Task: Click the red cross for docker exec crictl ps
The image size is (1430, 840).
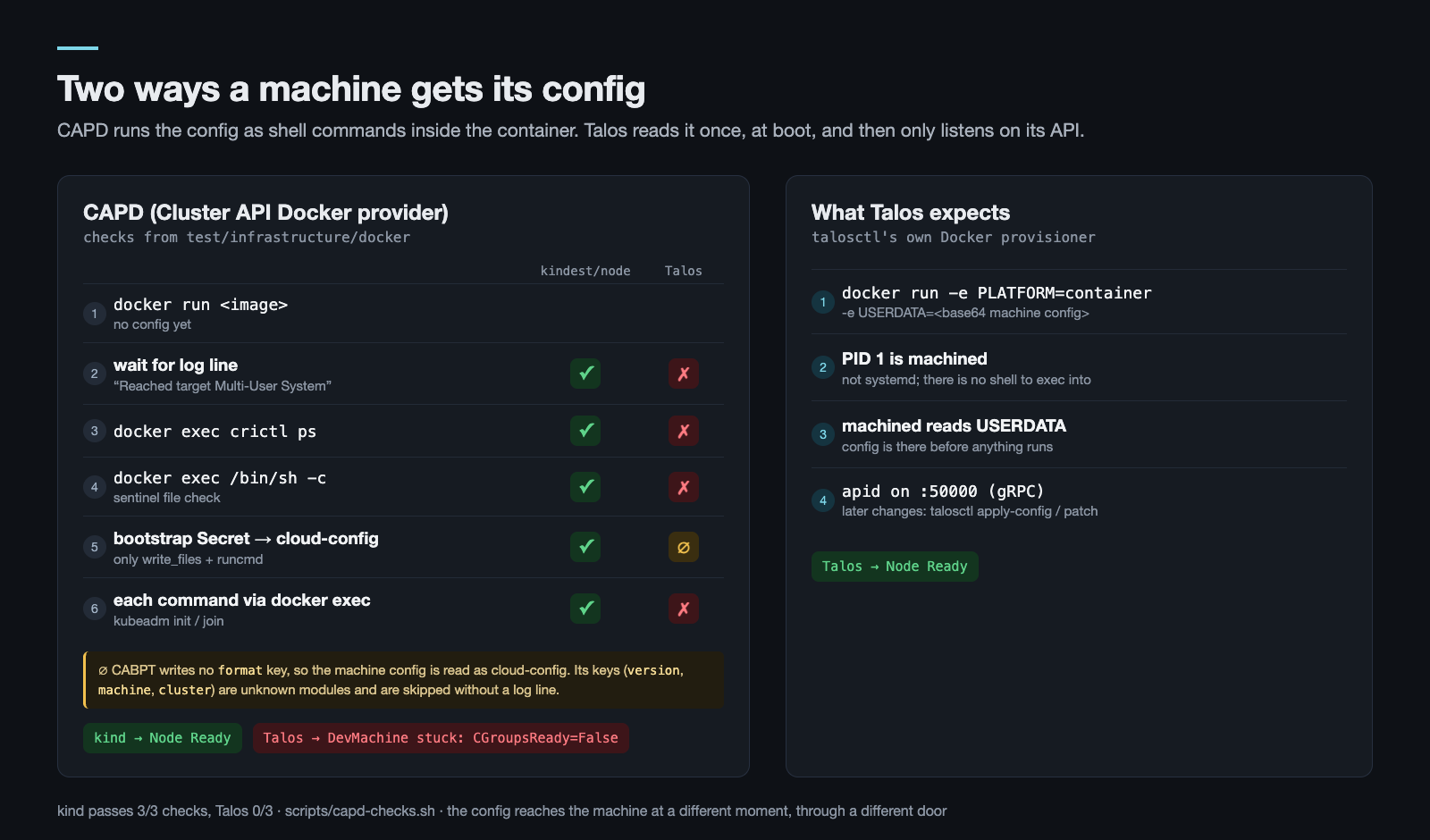Action: 684,431
